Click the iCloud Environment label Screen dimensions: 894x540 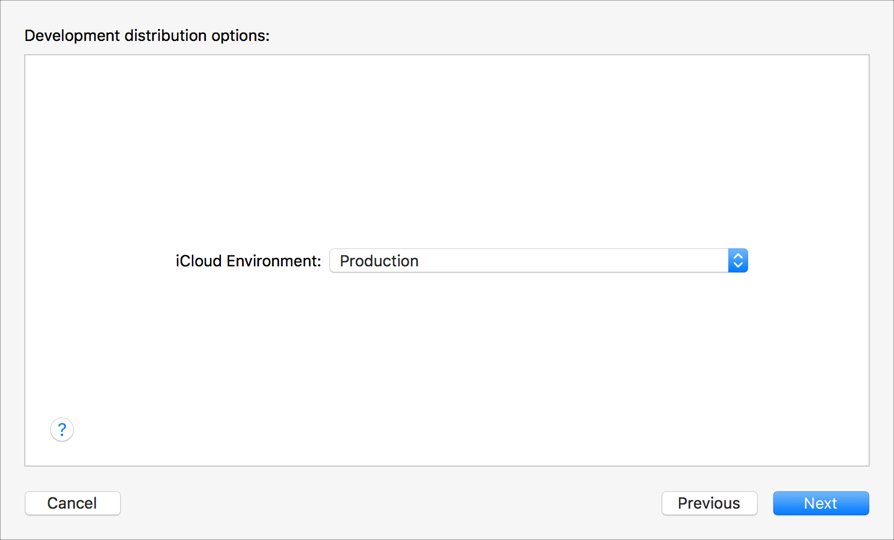(248, 261)
